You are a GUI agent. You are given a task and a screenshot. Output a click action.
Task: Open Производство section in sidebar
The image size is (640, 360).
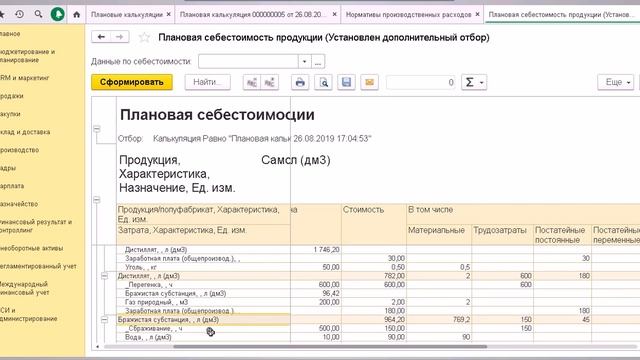pos(19,150)
